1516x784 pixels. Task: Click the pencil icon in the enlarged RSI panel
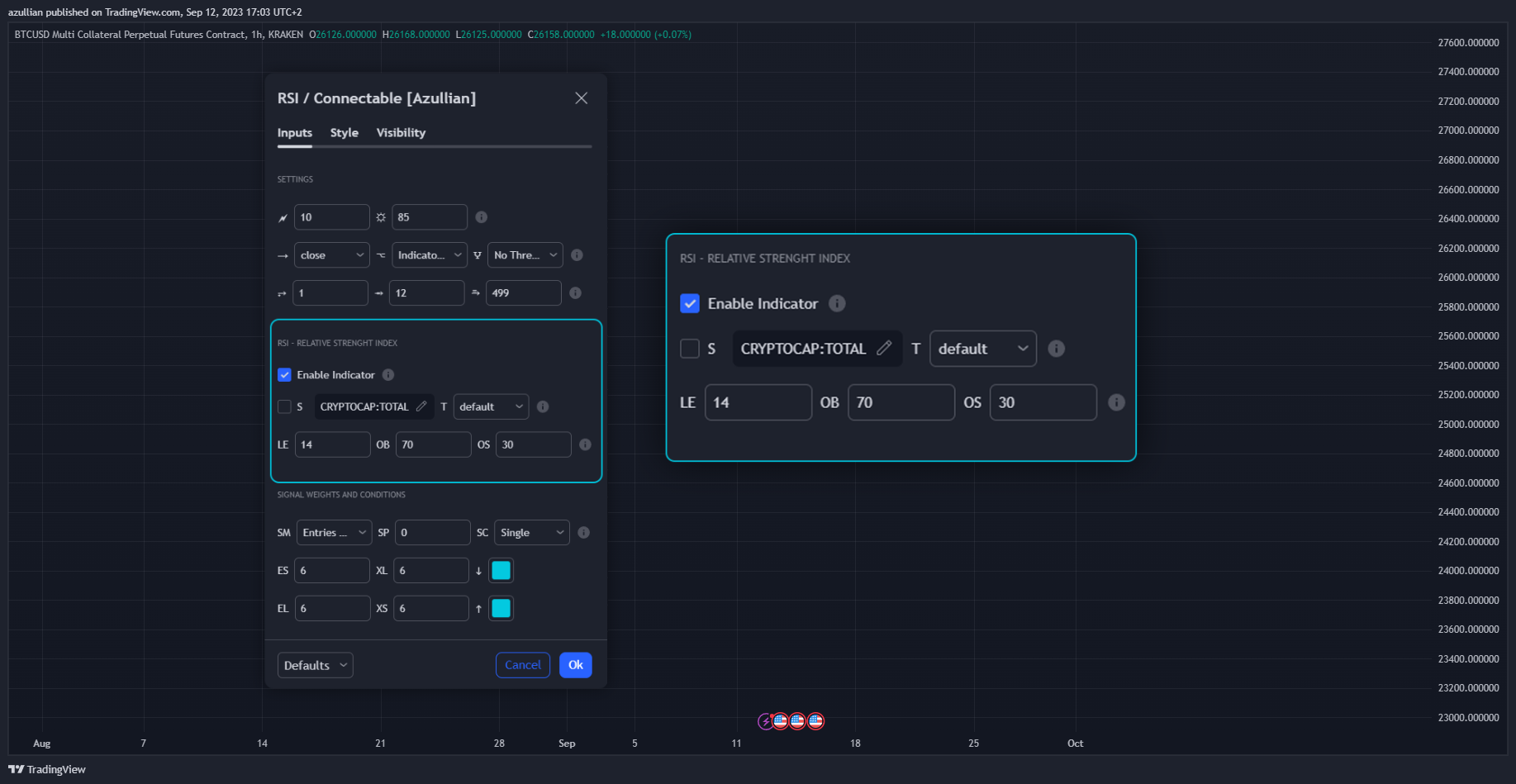point(884,348)
